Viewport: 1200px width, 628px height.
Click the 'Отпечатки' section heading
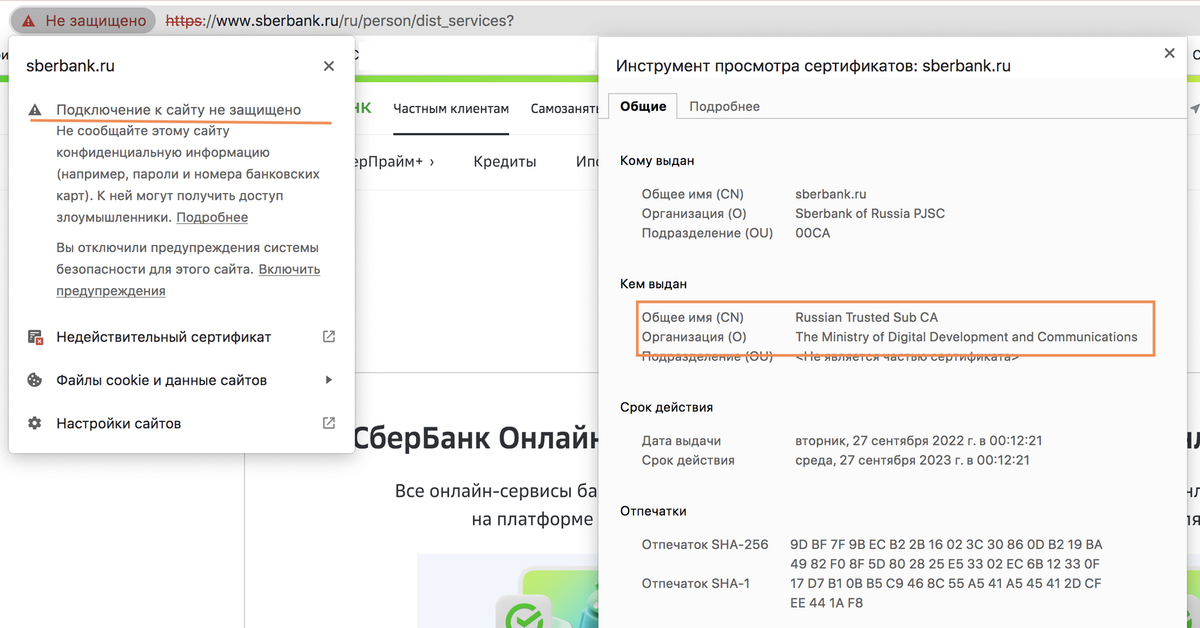point(653,511)
